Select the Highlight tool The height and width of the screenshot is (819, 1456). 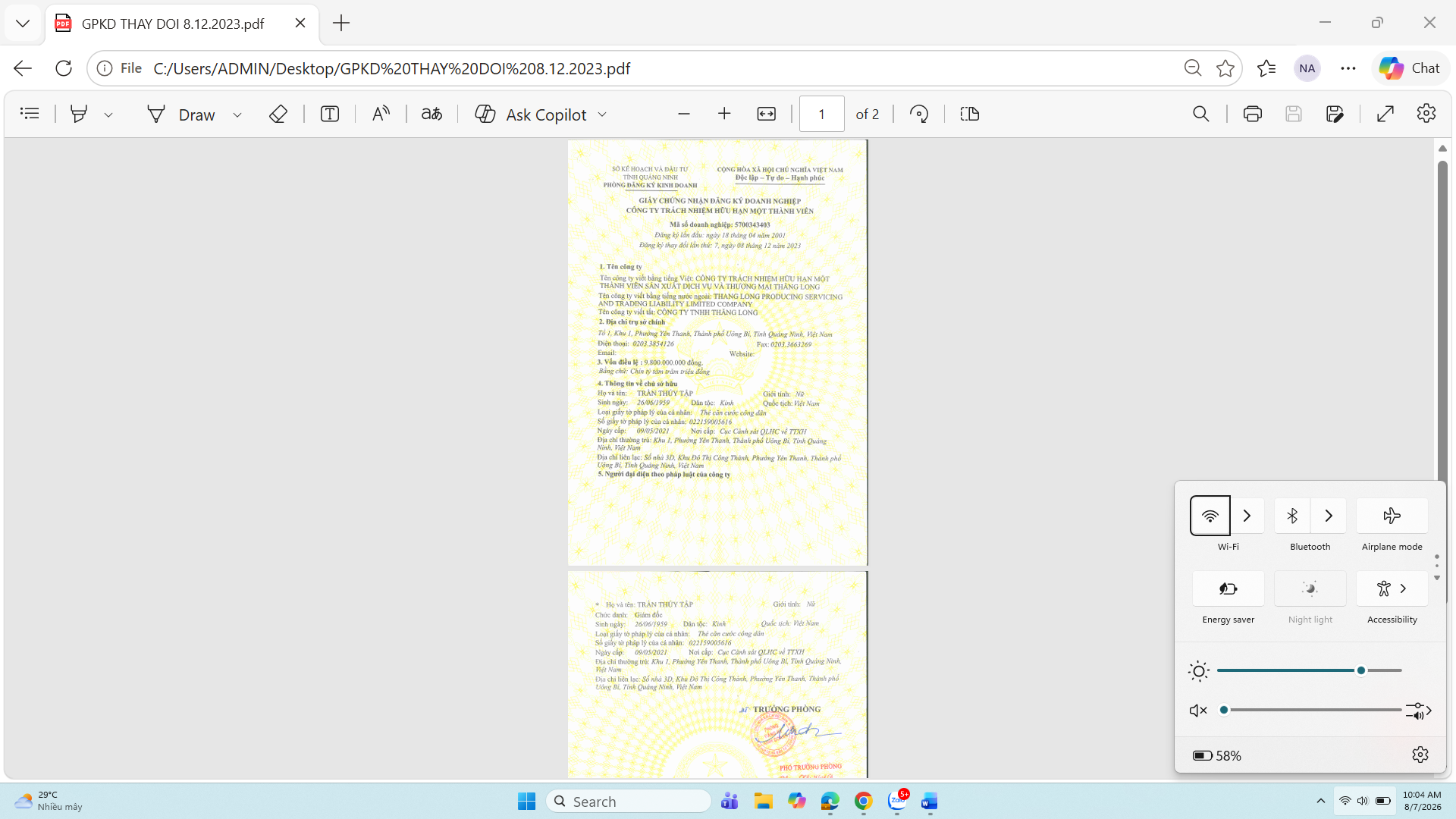click(x=78, y=114)
